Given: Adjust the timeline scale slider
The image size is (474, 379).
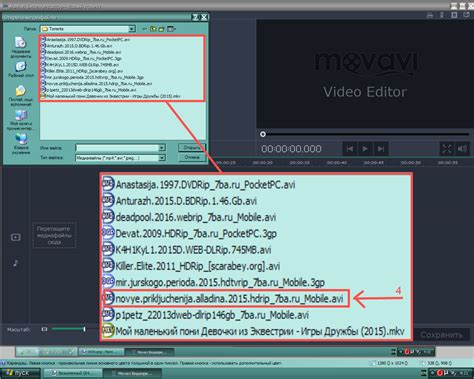Looking at the screenshot, I should pyautogui.click(x=84, y=329).
